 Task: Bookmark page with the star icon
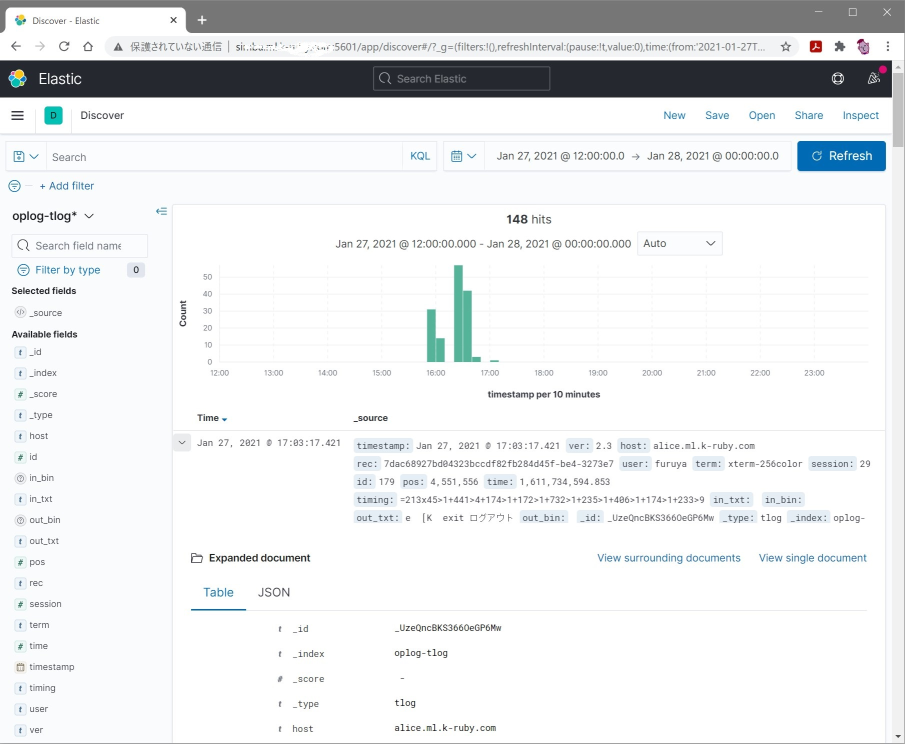(786, 47)
